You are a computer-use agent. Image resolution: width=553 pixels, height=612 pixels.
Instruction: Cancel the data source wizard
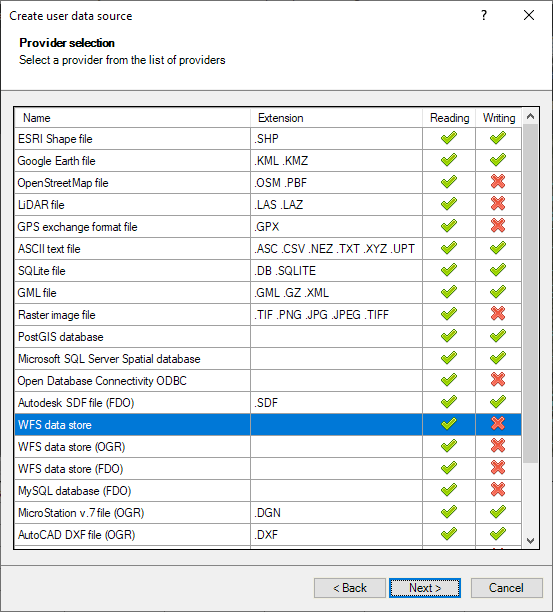507,588
